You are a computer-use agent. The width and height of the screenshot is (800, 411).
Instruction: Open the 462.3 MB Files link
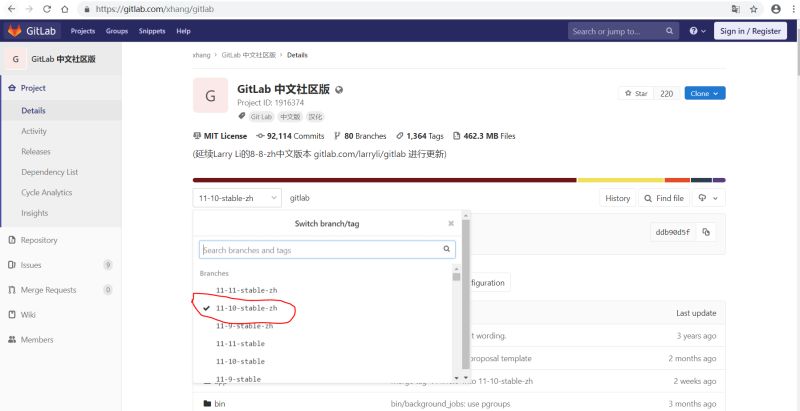tap(484, 136)
